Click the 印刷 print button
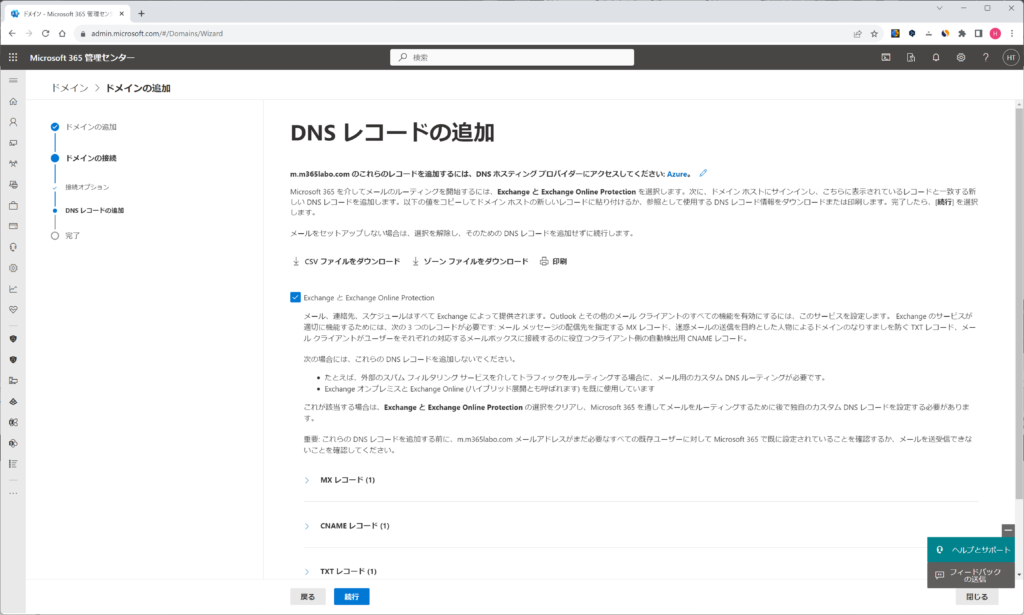This screenshot has width=1024, height=615. pos(554,261)
